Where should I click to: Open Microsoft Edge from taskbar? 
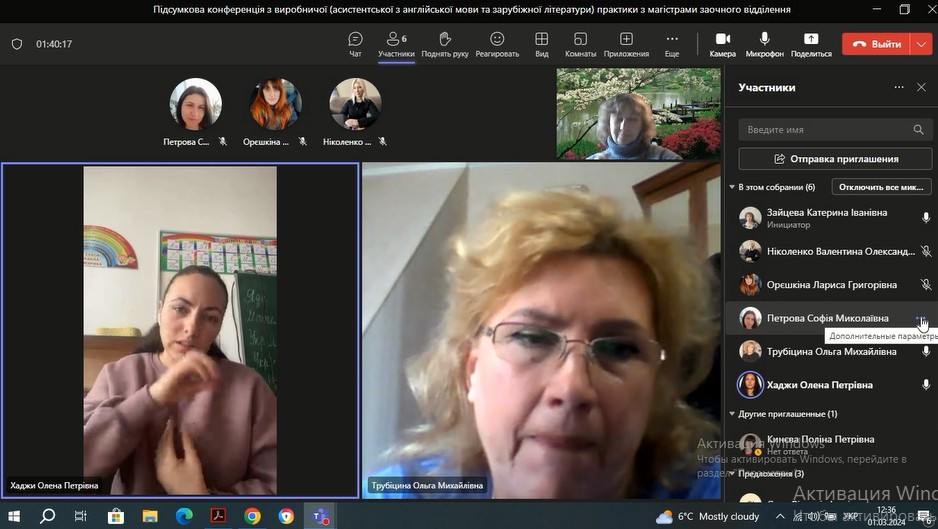[184, 516]
